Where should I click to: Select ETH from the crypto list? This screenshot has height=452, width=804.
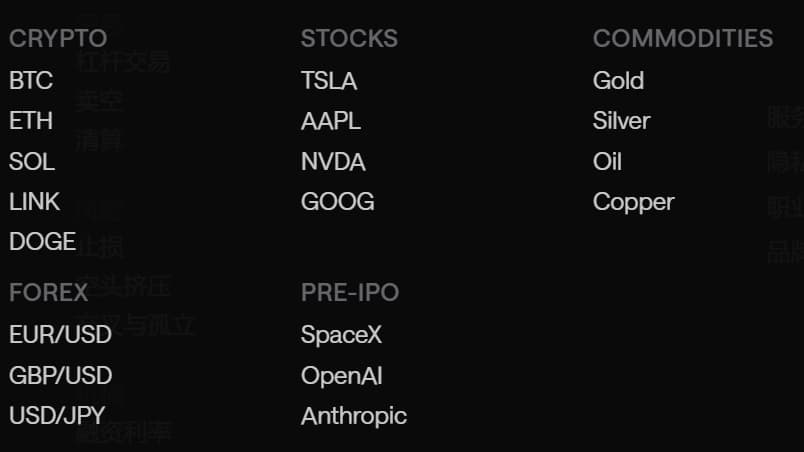(31, 121)
